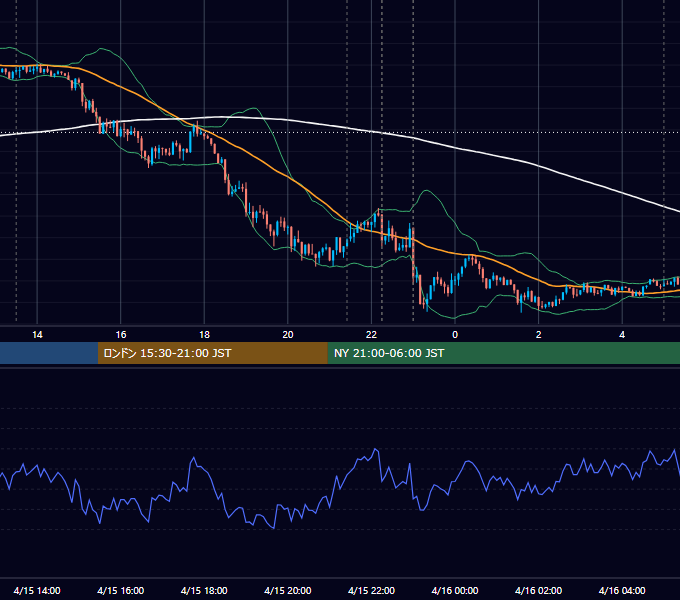Click the 18 hour label on the price chart axis
The image size is (680, 600).
pos(204,335)
